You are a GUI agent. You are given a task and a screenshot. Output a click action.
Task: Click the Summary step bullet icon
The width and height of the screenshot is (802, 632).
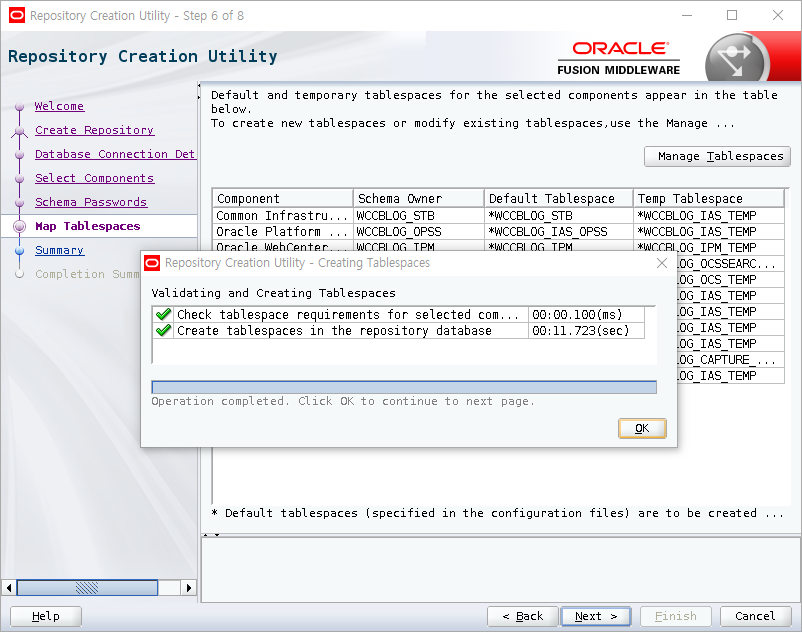pyautogui.click(x=19, y=251)
